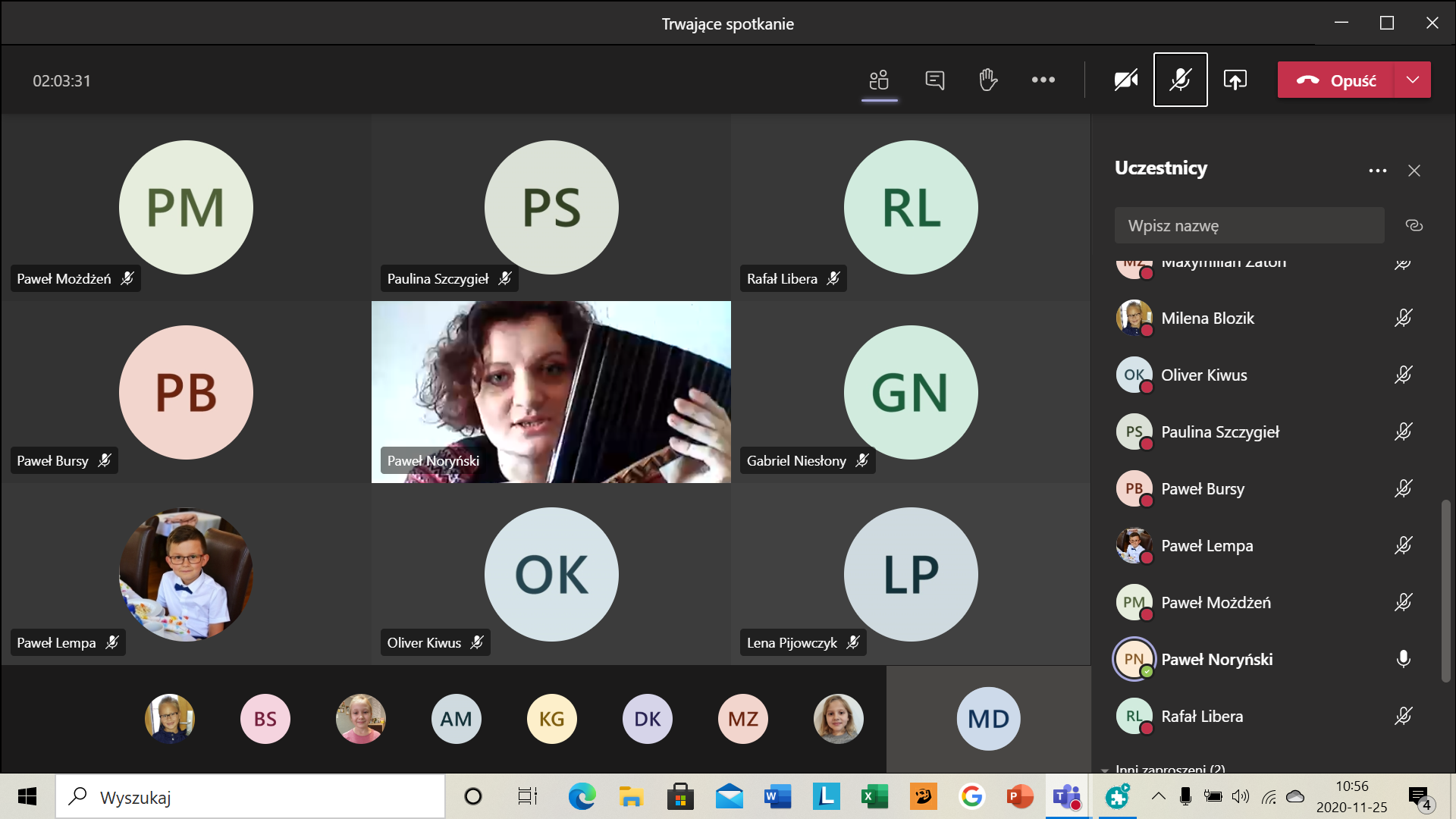Select the PS tile of Paulina Szczygieł
The image size is (1456, 819).
pyautogui.click(x=551, y=207)
